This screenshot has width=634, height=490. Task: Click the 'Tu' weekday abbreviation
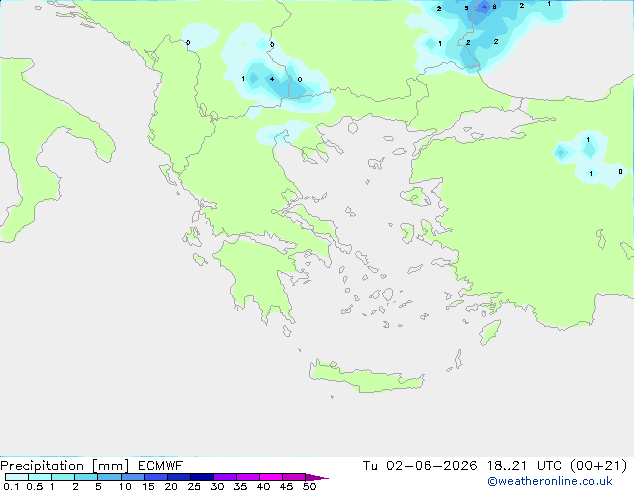click(x=370, y=466)
